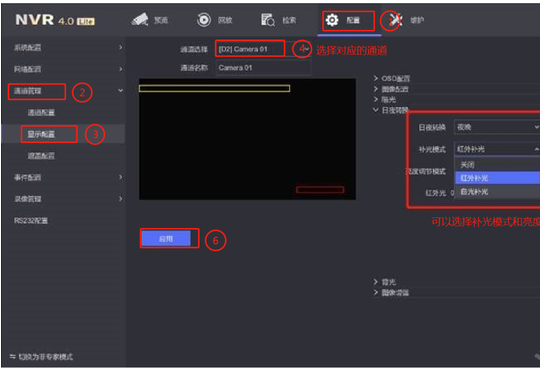Expand the 系统配置 menu arrow

121,47
